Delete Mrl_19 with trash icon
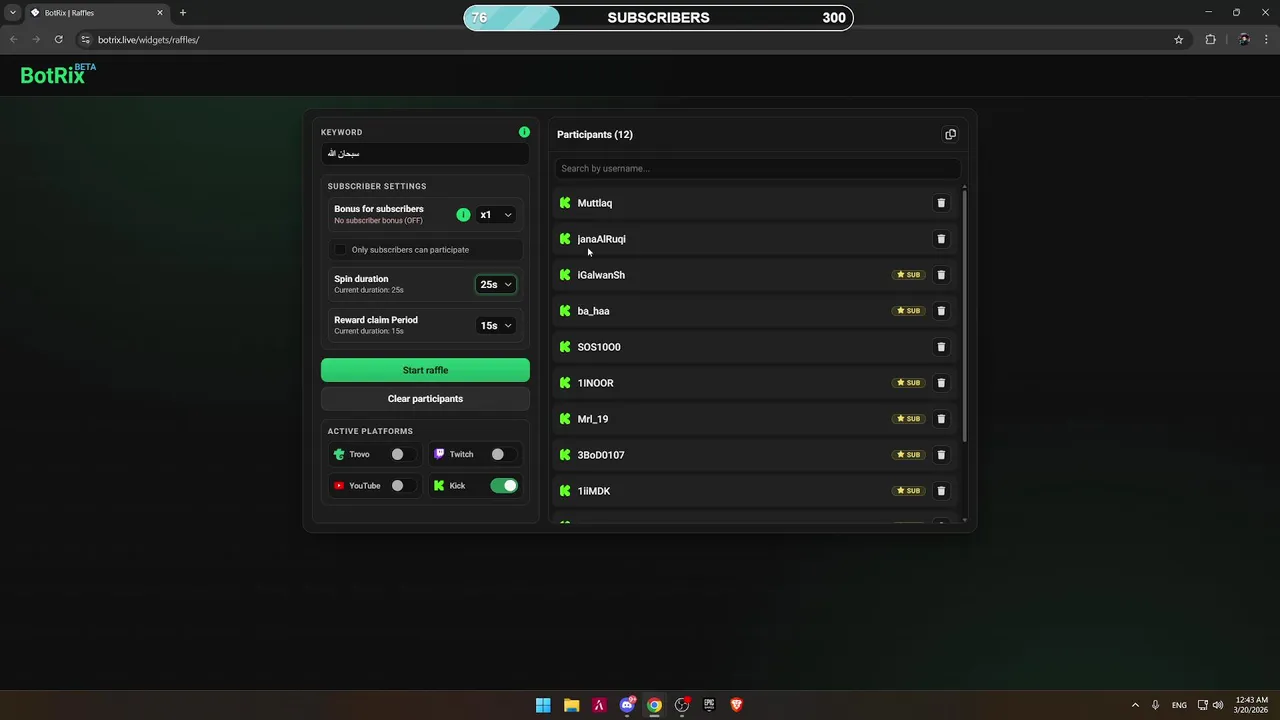Viewport: 1280px width, 720px height. pyautogui.click(x=941, y=419)
